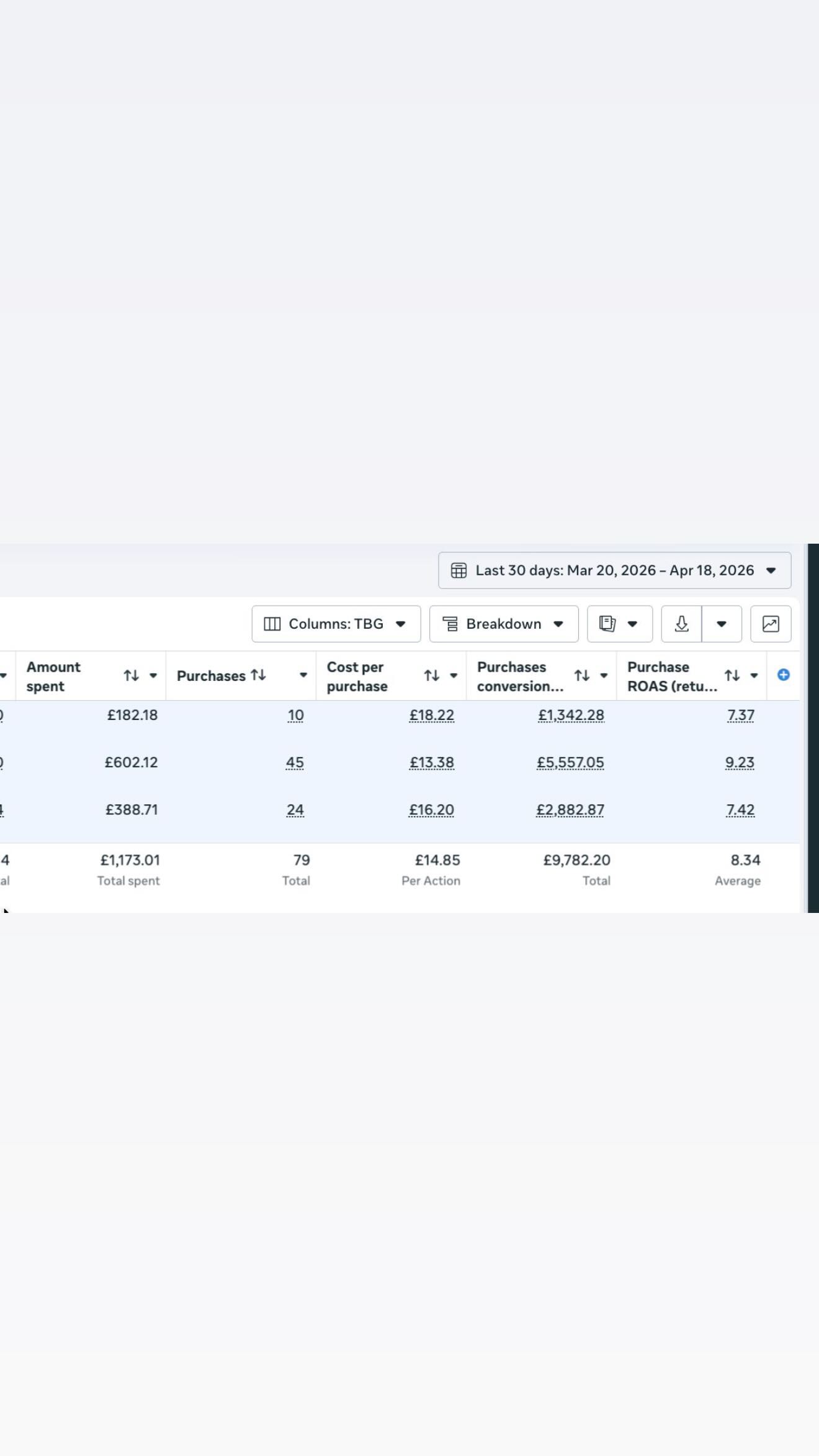Image resolution: width=819 pixels, height=1456 pixels.
Task: Open the date range Last 30 days picker
Action: [x=615, y=570]
